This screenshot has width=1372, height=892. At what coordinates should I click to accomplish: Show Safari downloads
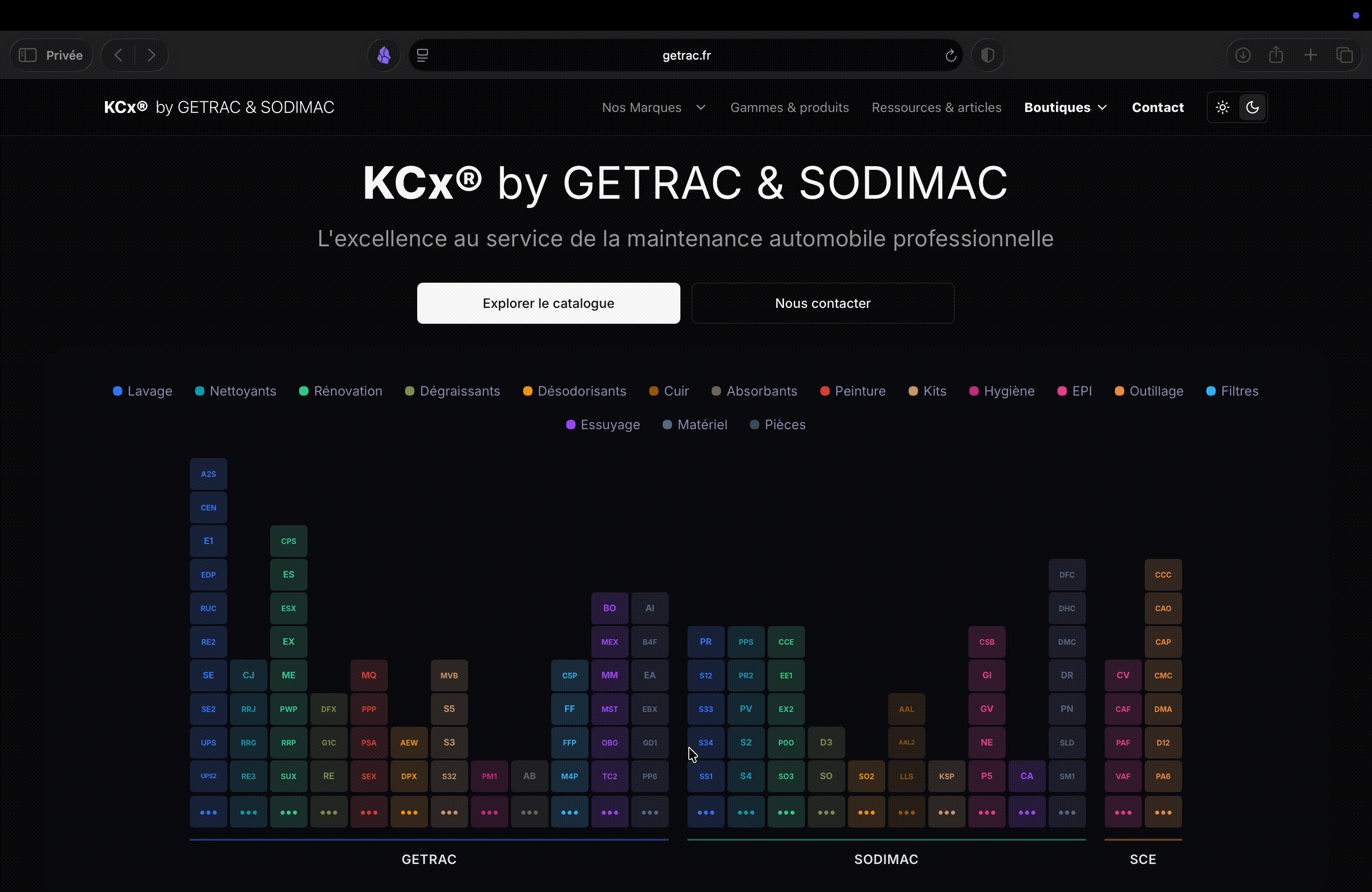tap(1243, 56)
